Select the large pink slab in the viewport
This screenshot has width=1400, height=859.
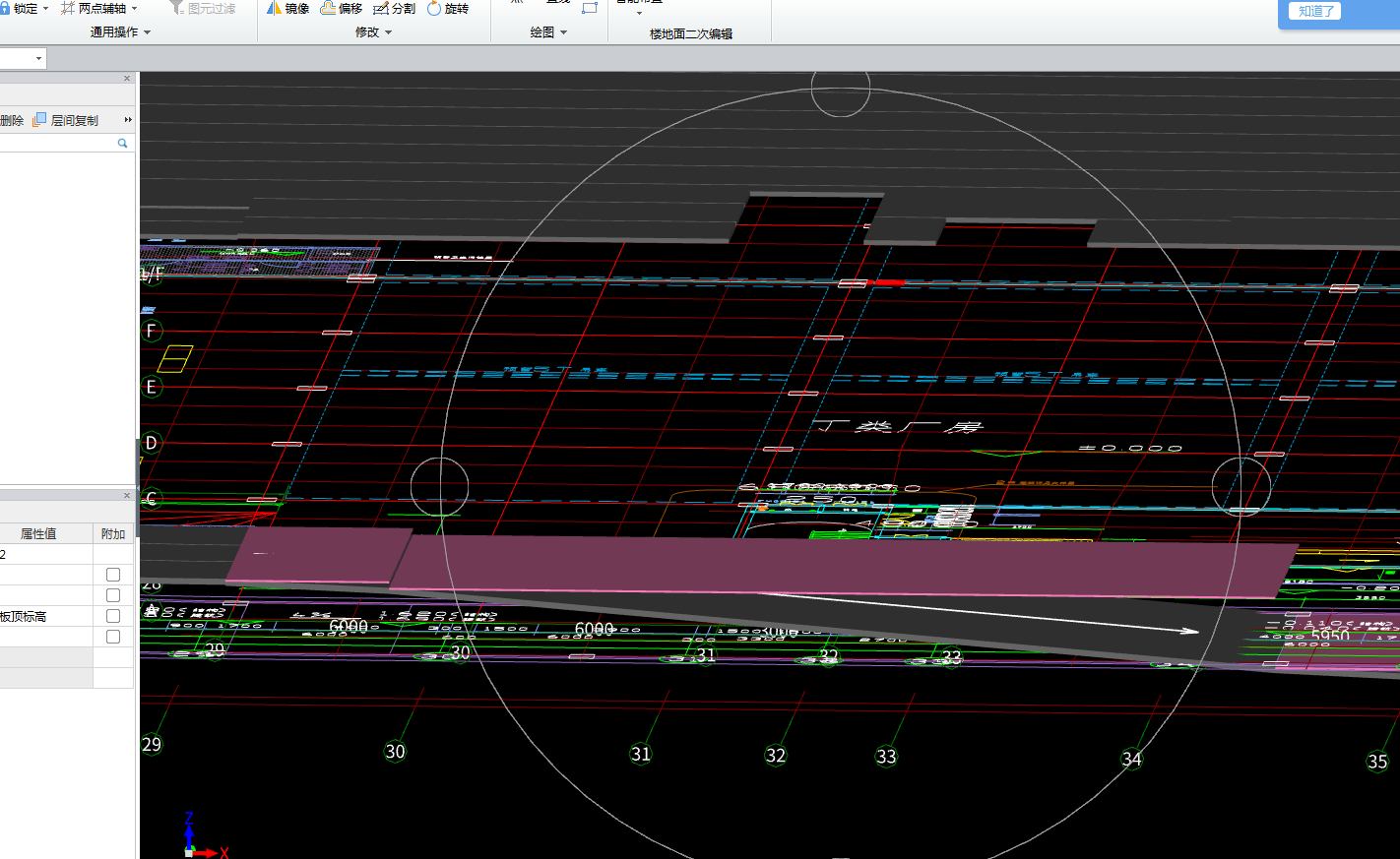coord(842,566)
